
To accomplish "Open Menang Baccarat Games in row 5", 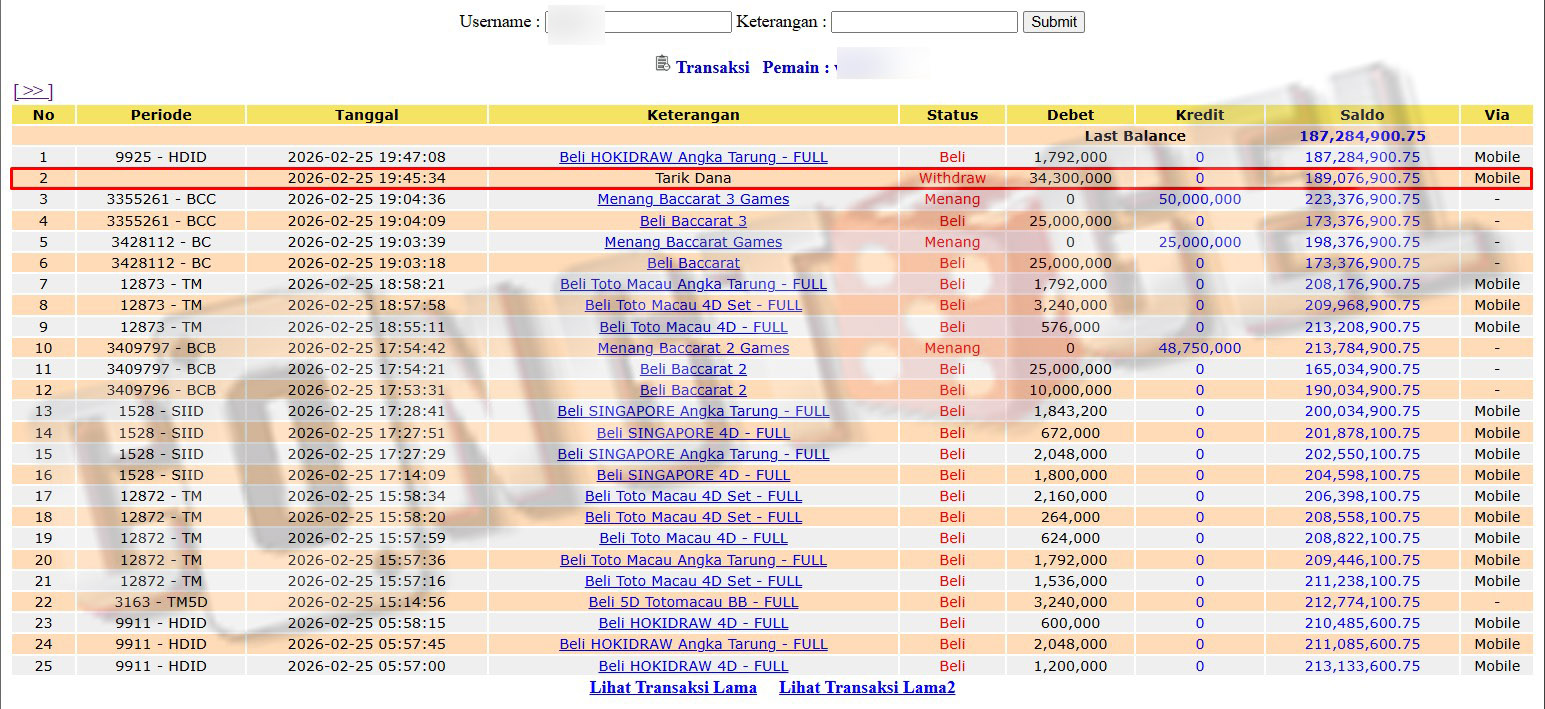I will pos(693,242).
